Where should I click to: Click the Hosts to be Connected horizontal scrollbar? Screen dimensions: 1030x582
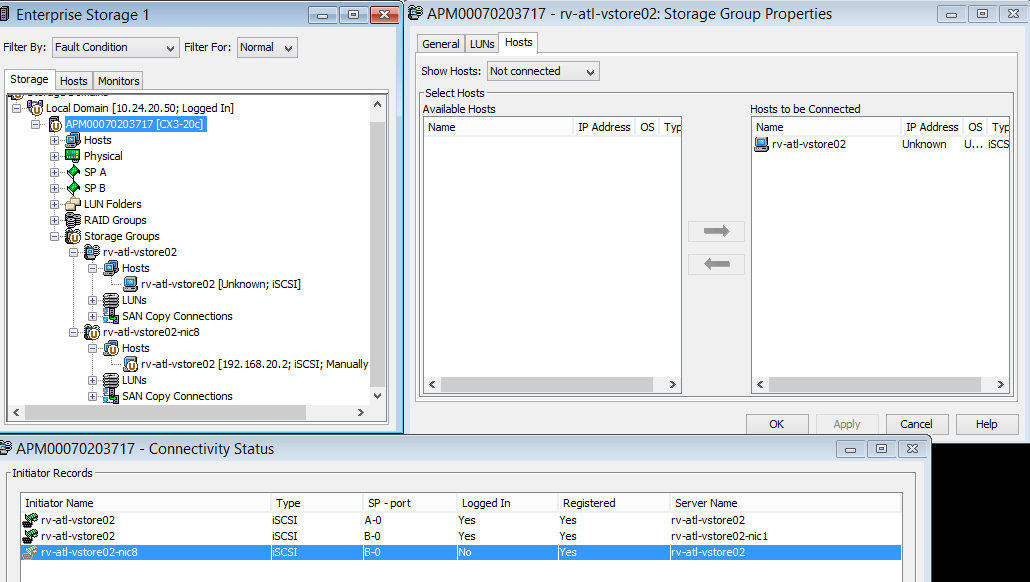coord(880,384)
